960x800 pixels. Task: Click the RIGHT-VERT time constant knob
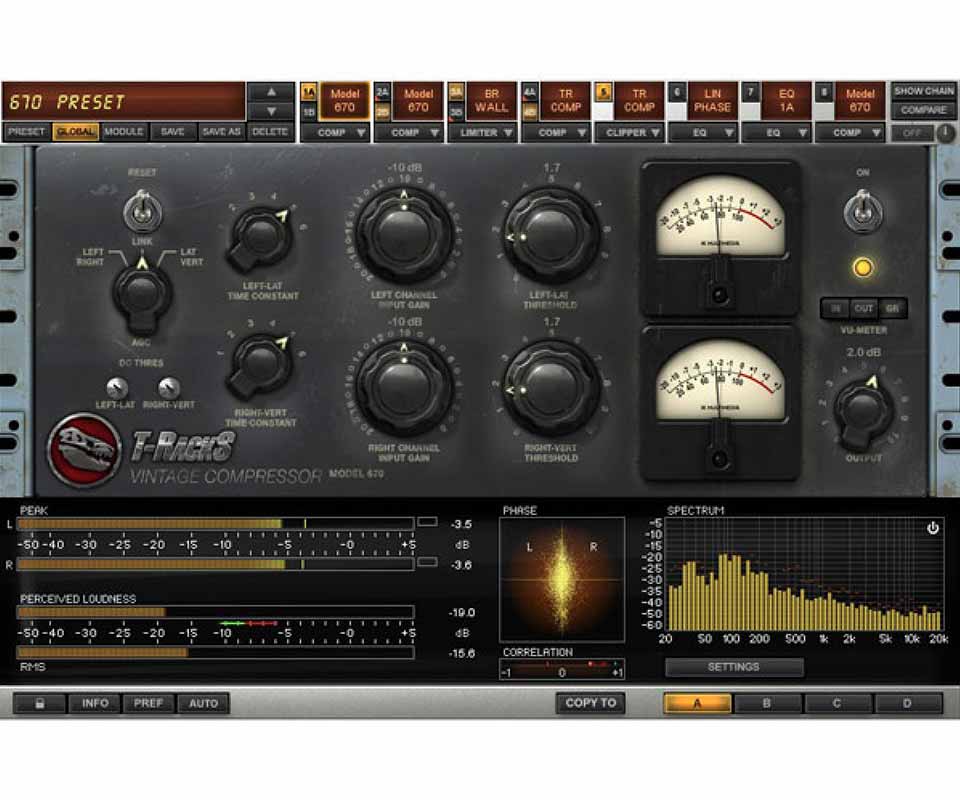260,365
